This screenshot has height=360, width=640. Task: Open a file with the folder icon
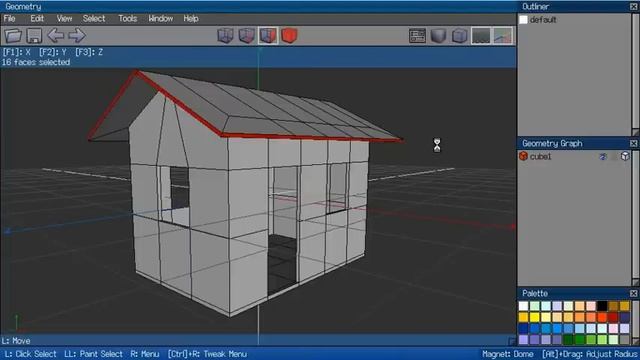click(x=13, y=36)
